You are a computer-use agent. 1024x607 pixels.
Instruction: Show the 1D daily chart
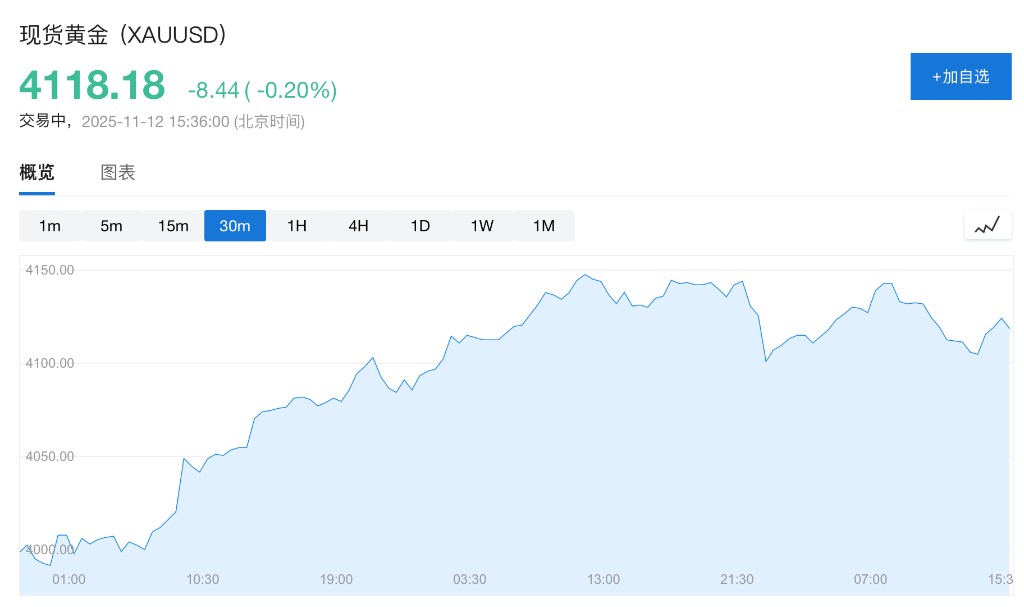pos(420,226)
